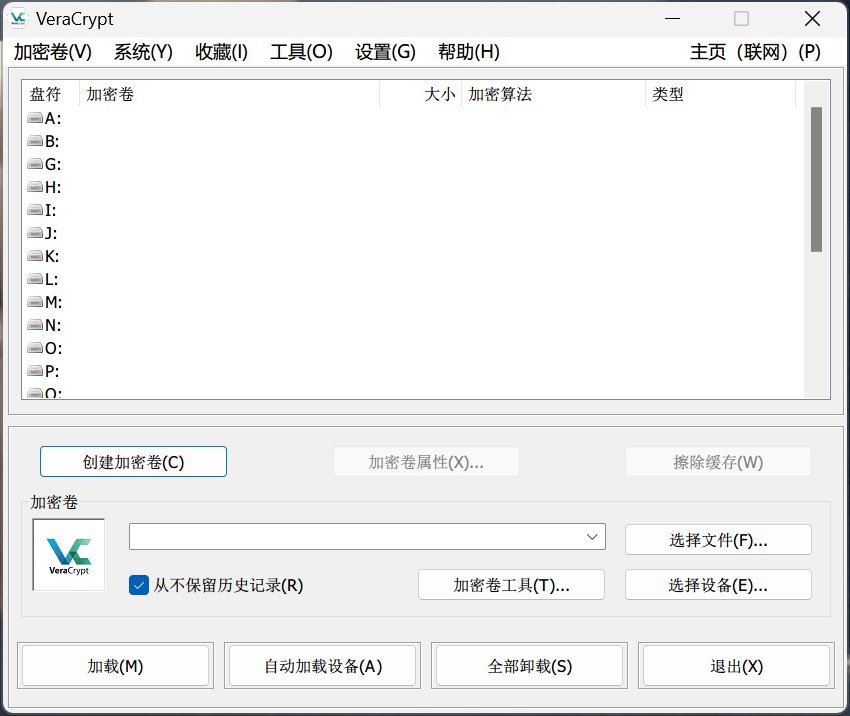Click 加密卷工具(T)... button

(511, 585)
